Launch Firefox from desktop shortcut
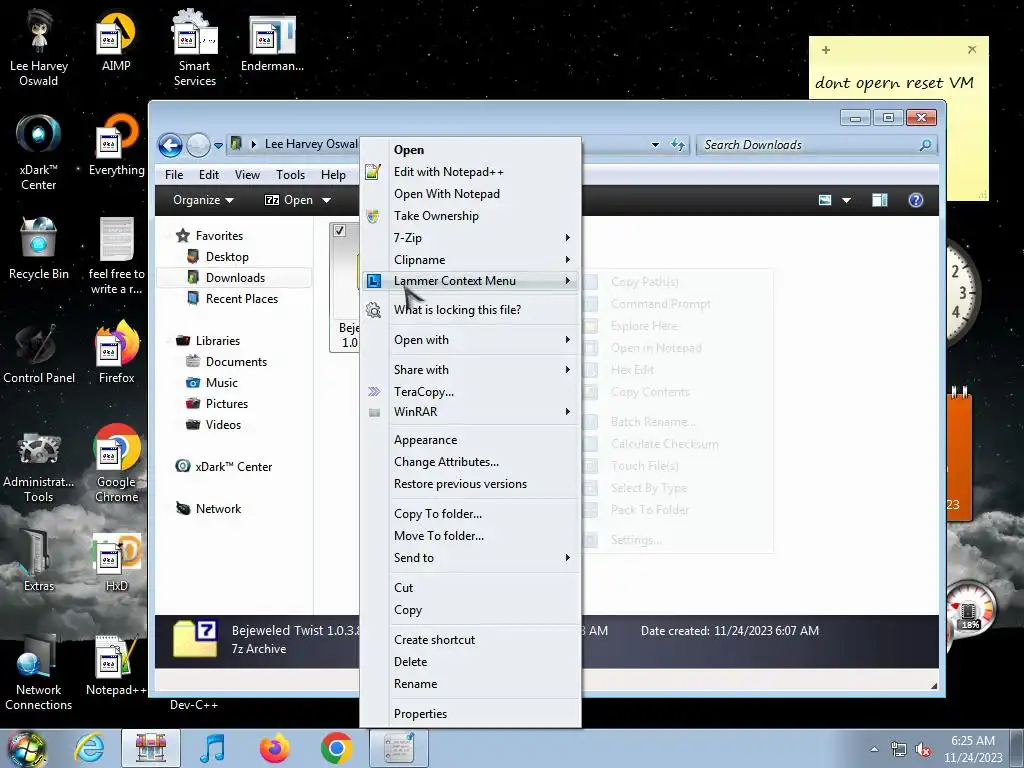This screenshot has height=768, width=1024. pyautogui.click(x=116, y=353)
